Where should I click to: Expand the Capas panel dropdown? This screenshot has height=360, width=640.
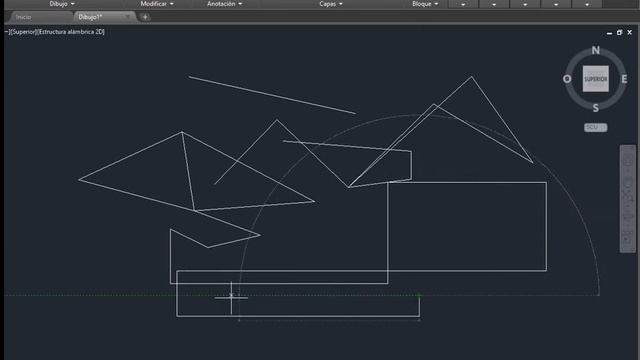331,4
